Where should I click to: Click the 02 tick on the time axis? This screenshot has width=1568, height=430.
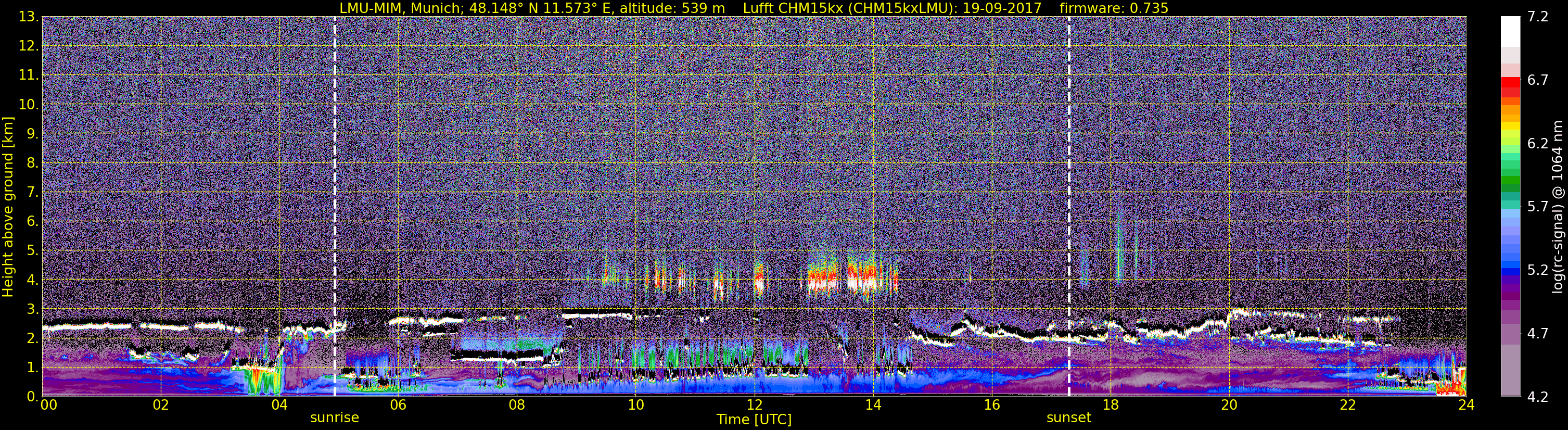click(161, 405)
